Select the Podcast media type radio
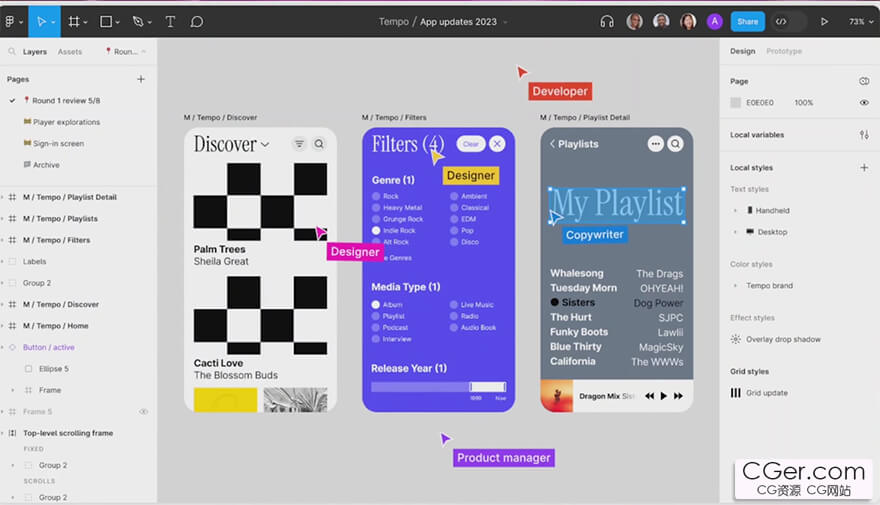 [375, 328]
